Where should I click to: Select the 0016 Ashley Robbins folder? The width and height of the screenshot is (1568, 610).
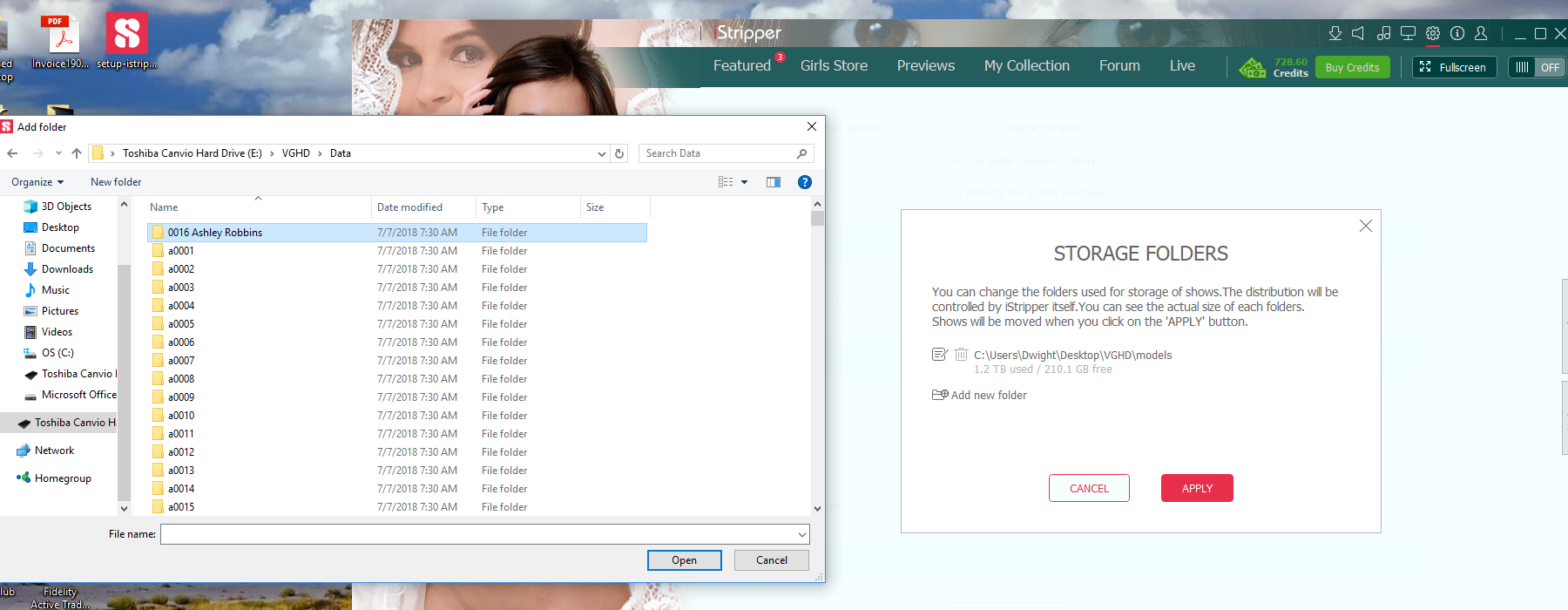(214, 233)
